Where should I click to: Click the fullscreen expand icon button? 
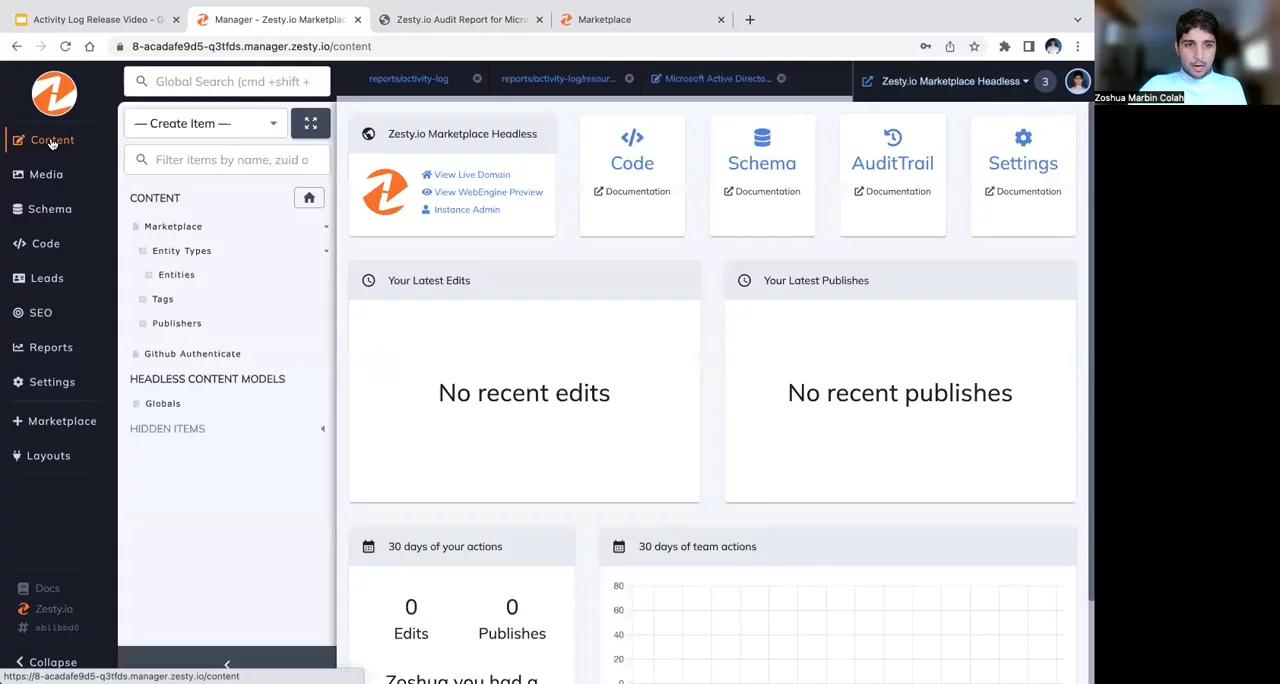tap(310, 123)
